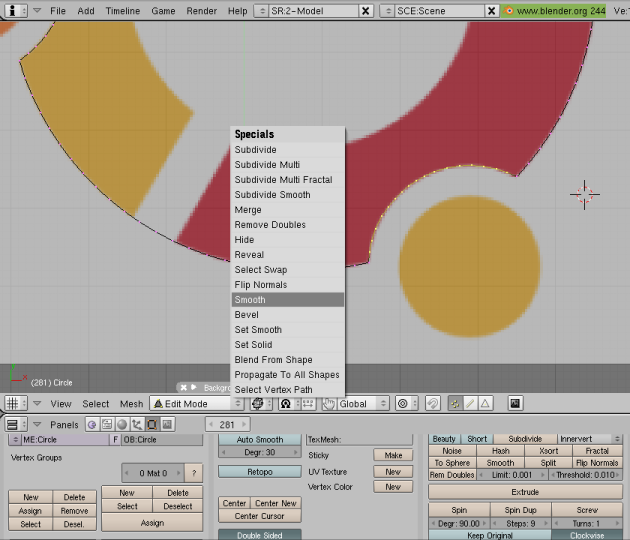Screen dimensions: 630x540
Task: Collapse the top header menu triangle
Action: pos(37,10)
